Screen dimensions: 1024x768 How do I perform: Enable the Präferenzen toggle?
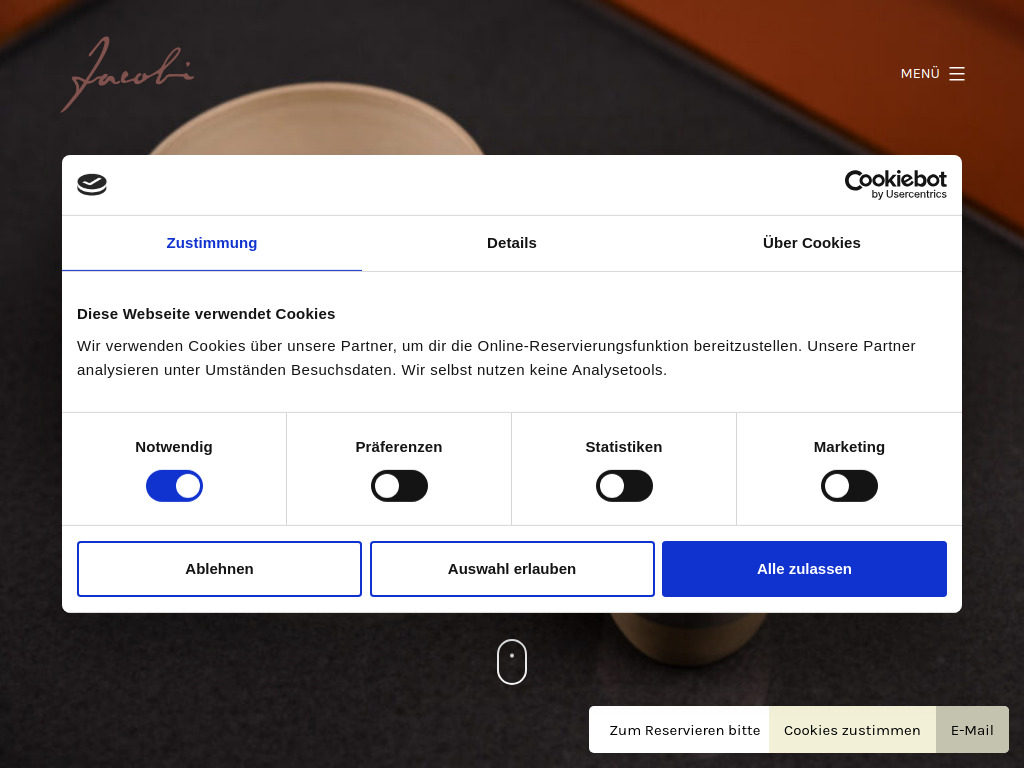tap(399, 485)
